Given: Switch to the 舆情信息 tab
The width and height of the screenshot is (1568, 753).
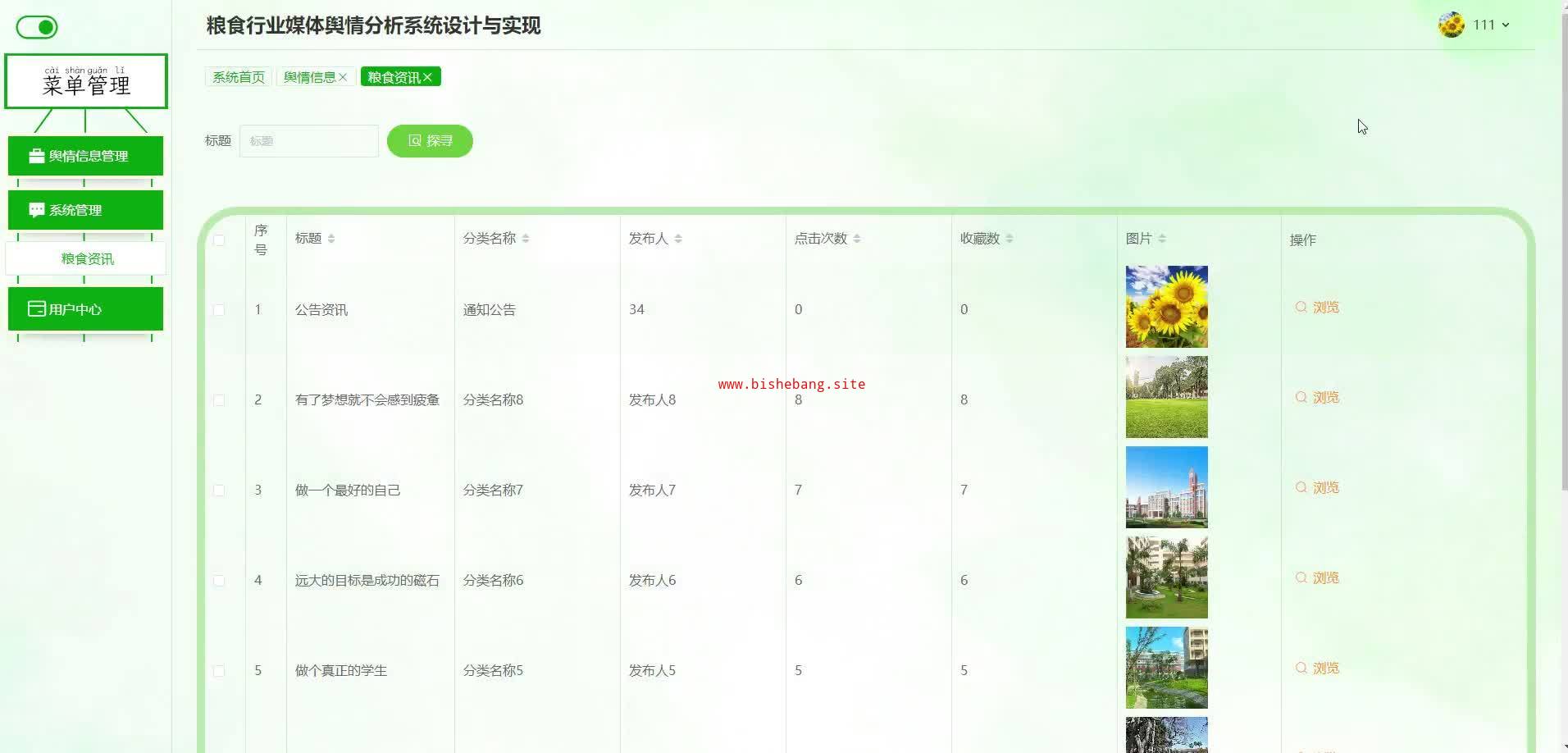Looking at the screenshot, I should (x=310, y=77).
